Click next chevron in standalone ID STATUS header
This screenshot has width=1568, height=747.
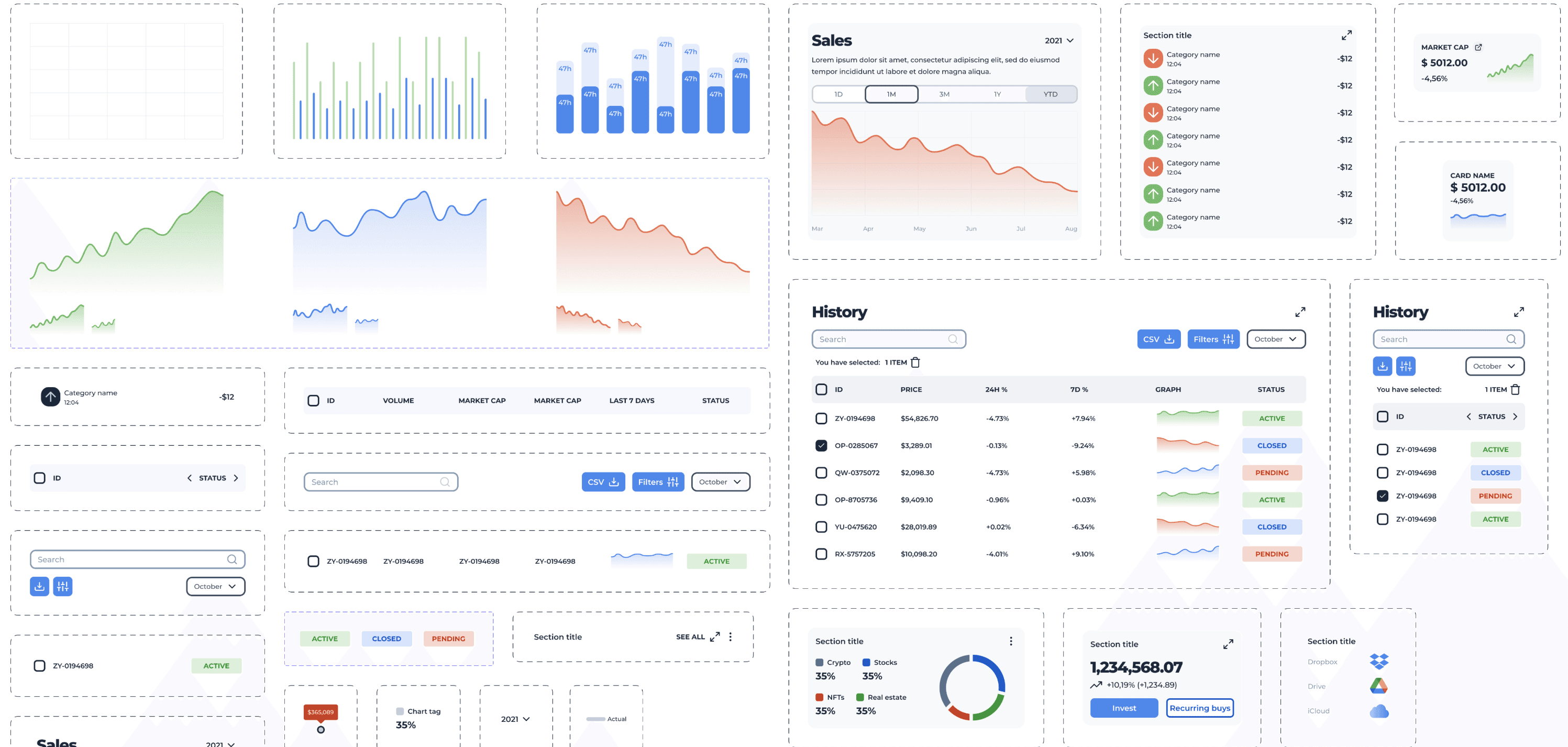pyautogui.click(x=236, y=478)
